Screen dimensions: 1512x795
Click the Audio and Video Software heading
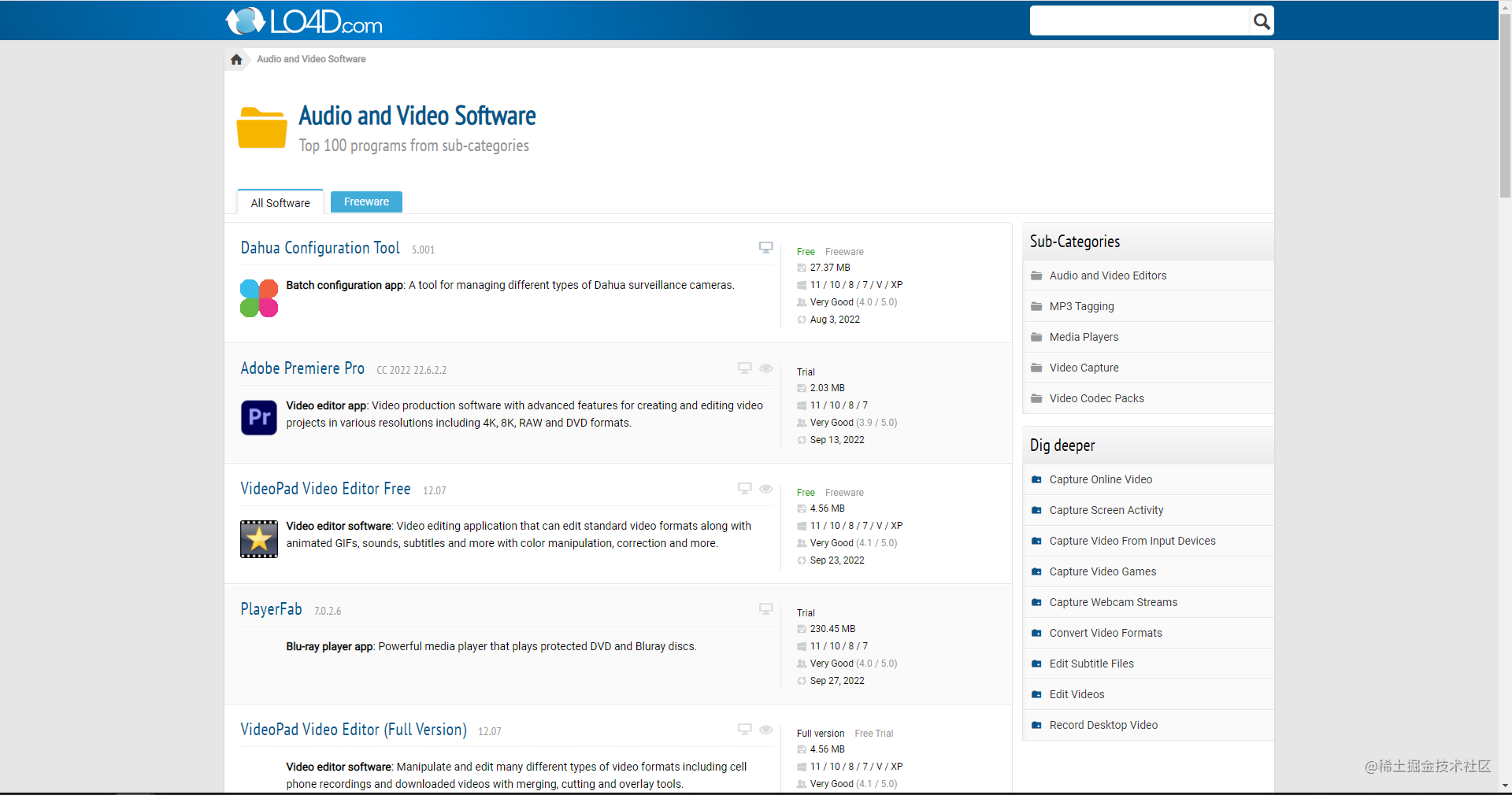point(417,116)
